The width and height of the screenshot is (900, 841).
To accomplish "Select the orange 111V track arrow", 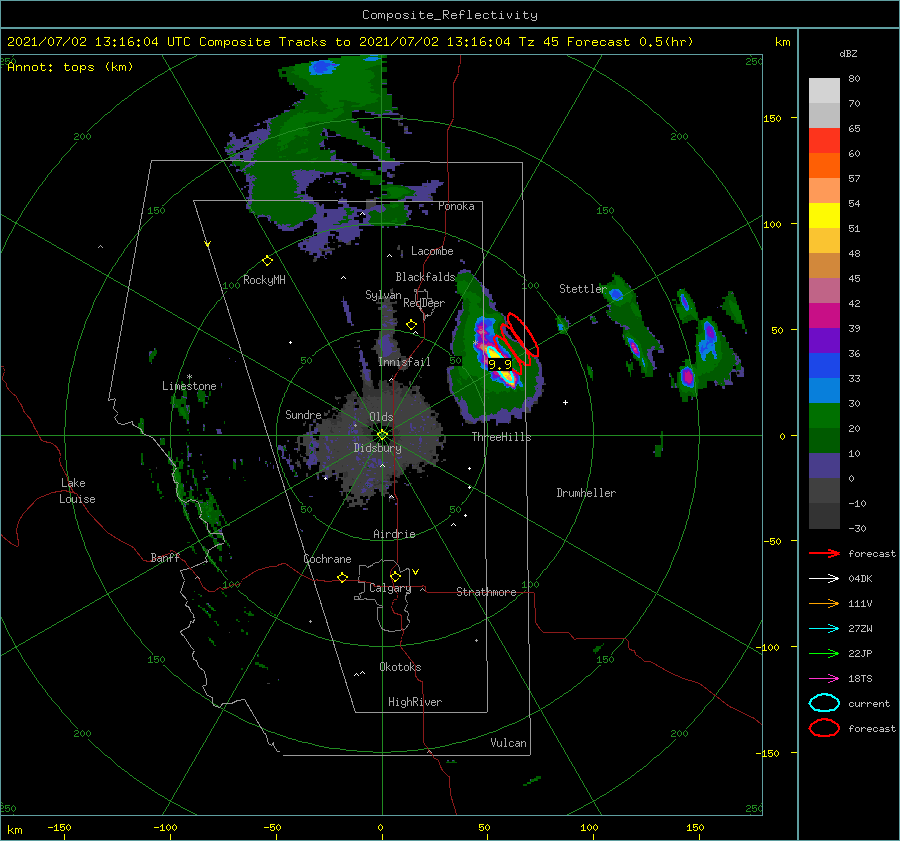I will point(824,603).
